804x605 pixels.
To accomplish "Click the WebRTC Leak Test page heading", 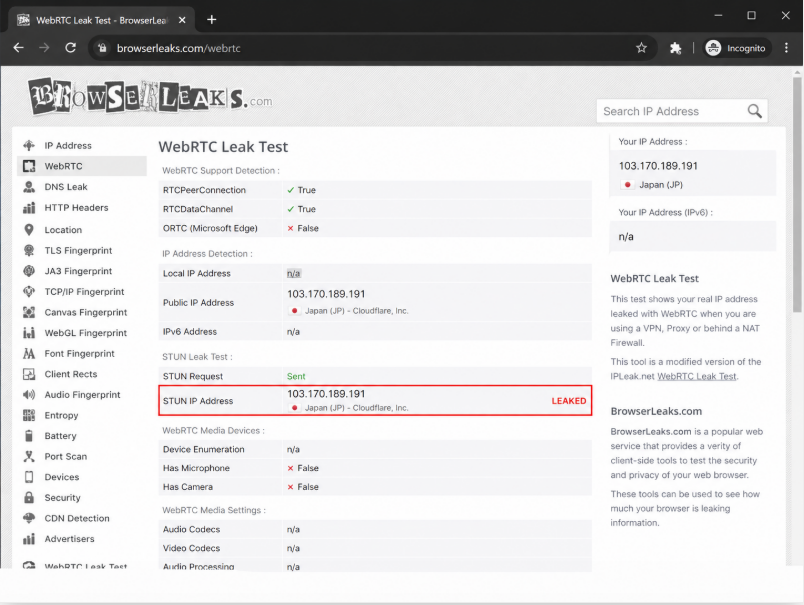I will click(223, 147).
